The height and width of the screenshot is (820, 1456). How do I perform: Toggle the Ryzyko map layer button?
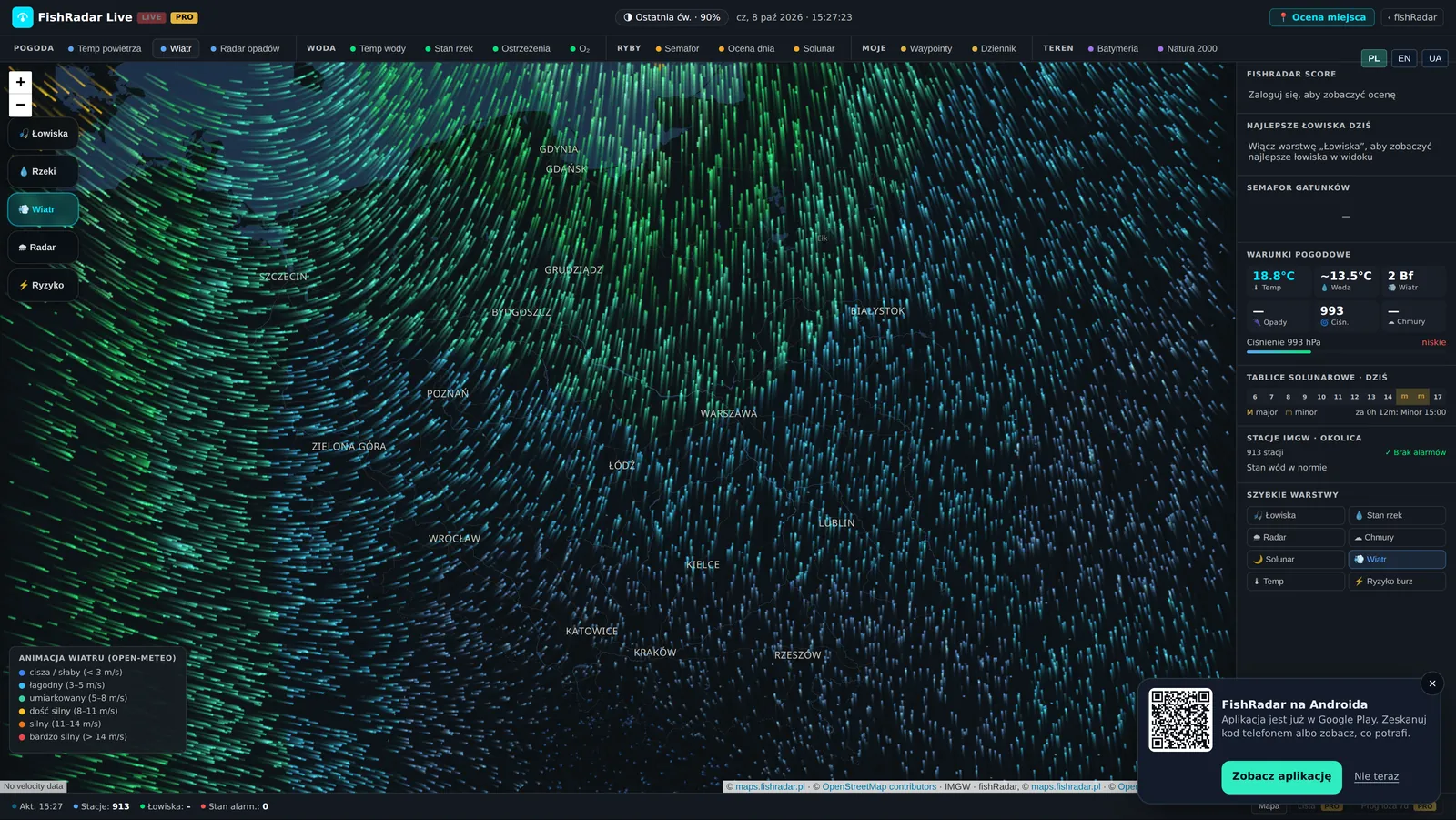(x=43, y=285)
